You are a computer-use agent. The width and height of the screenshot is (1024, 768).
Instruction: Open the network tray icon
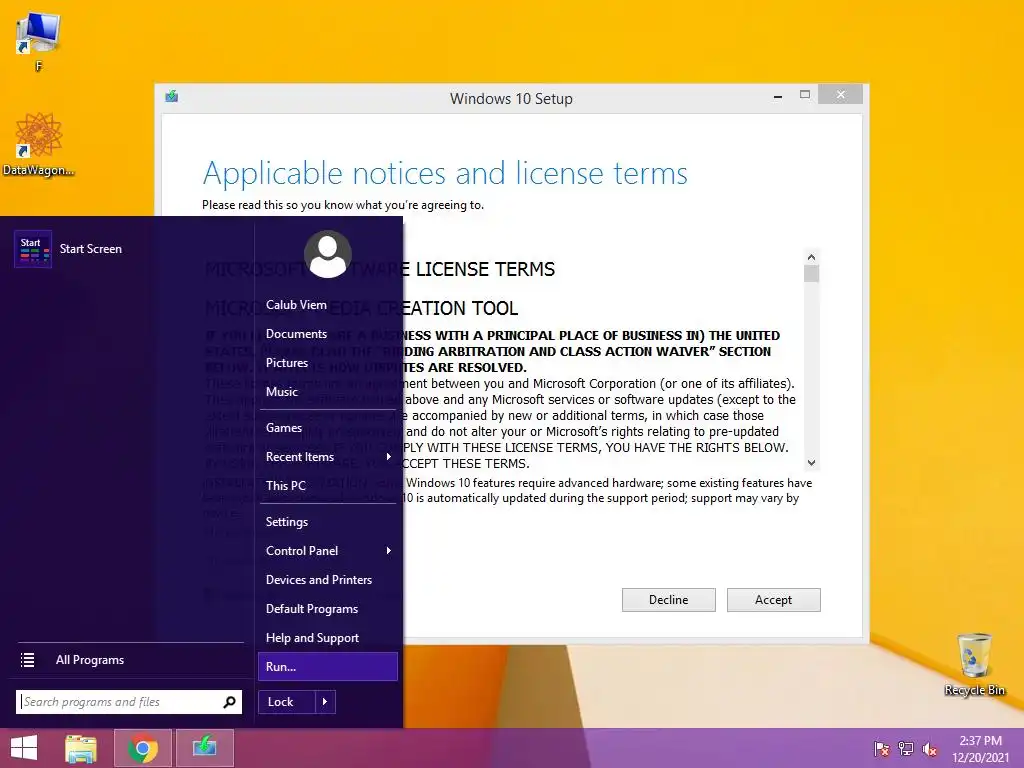coord(906,748)
